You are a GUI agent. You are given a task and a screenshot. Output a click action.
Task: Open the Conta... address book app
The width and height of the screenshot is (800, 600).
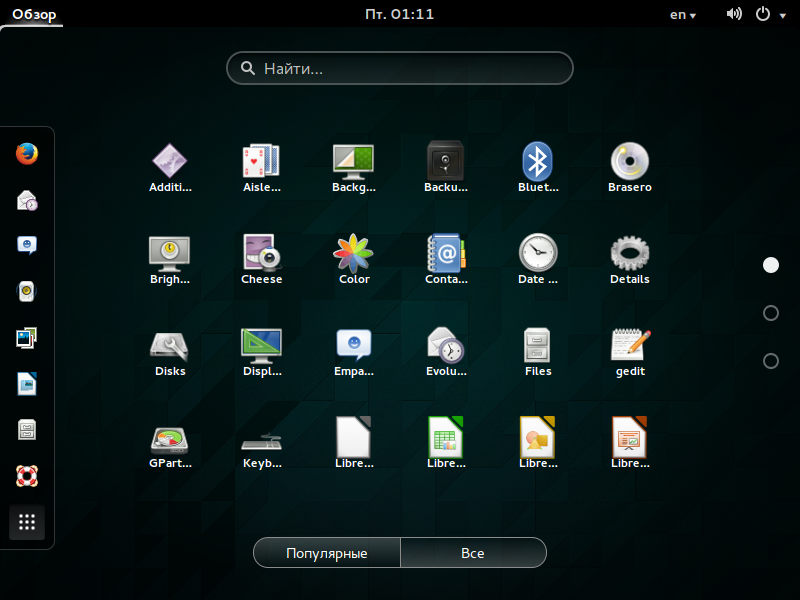click(x=445, y=260)
